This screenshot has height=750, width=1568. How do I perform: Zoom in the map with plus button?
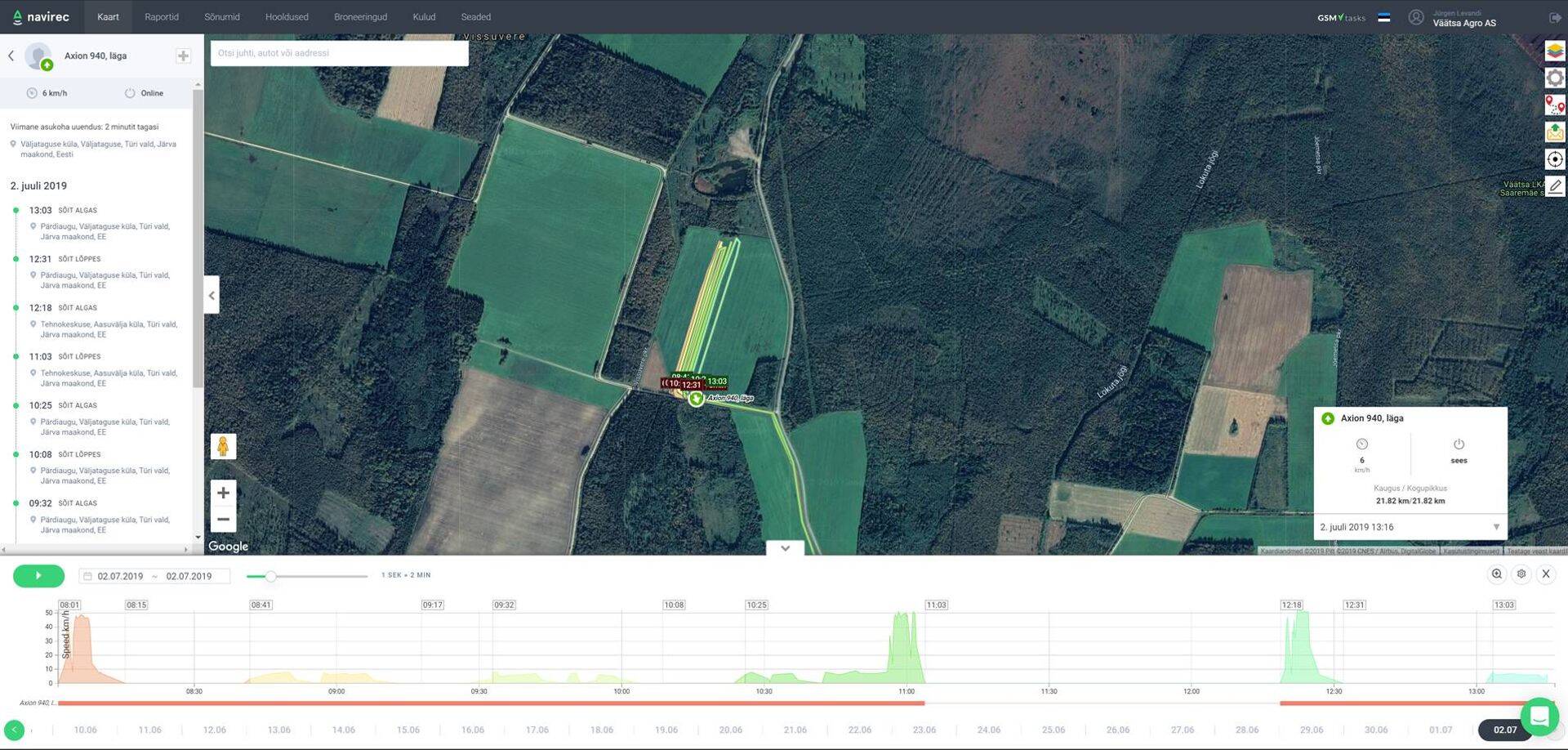[223, 492]
